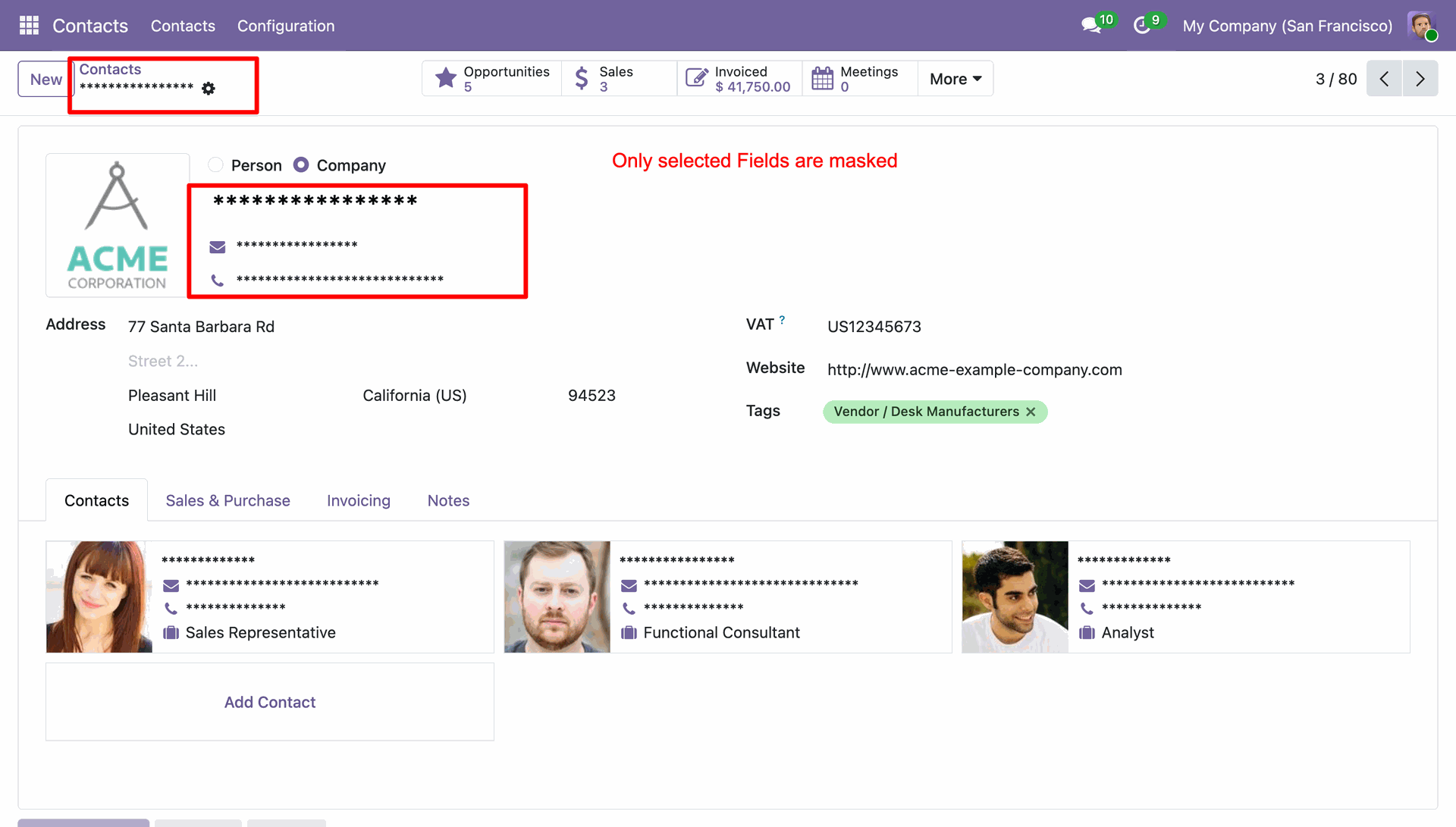
Task: Open the activities clock icon
Action: pyautogui.click(x=1143, y=26)
